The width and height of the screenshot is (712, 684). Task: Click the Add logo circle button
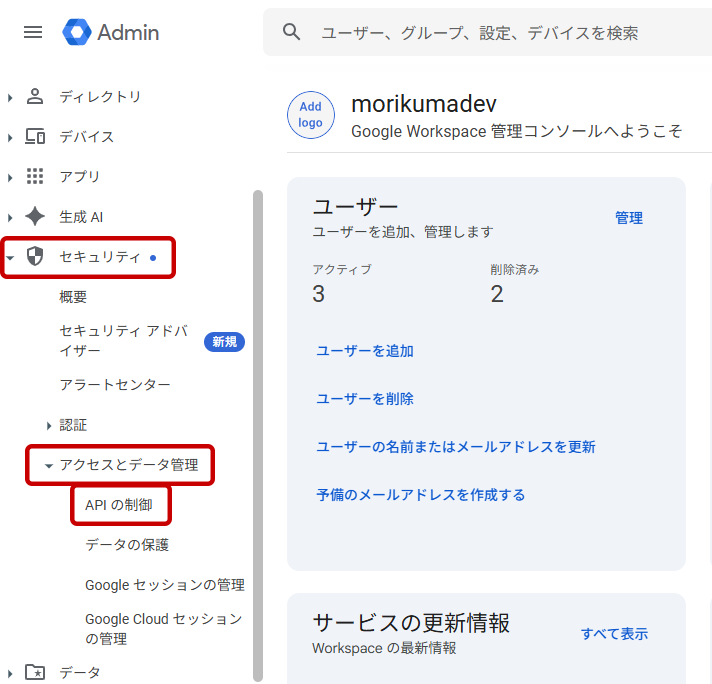(311, 115)
